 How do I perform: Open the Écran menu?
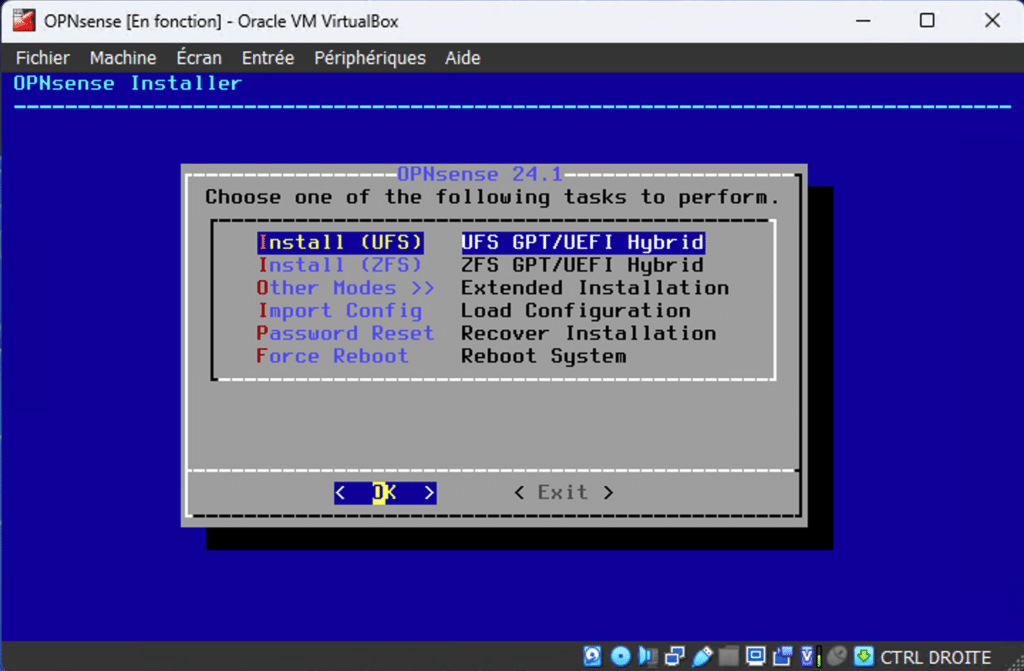point(199,57)
